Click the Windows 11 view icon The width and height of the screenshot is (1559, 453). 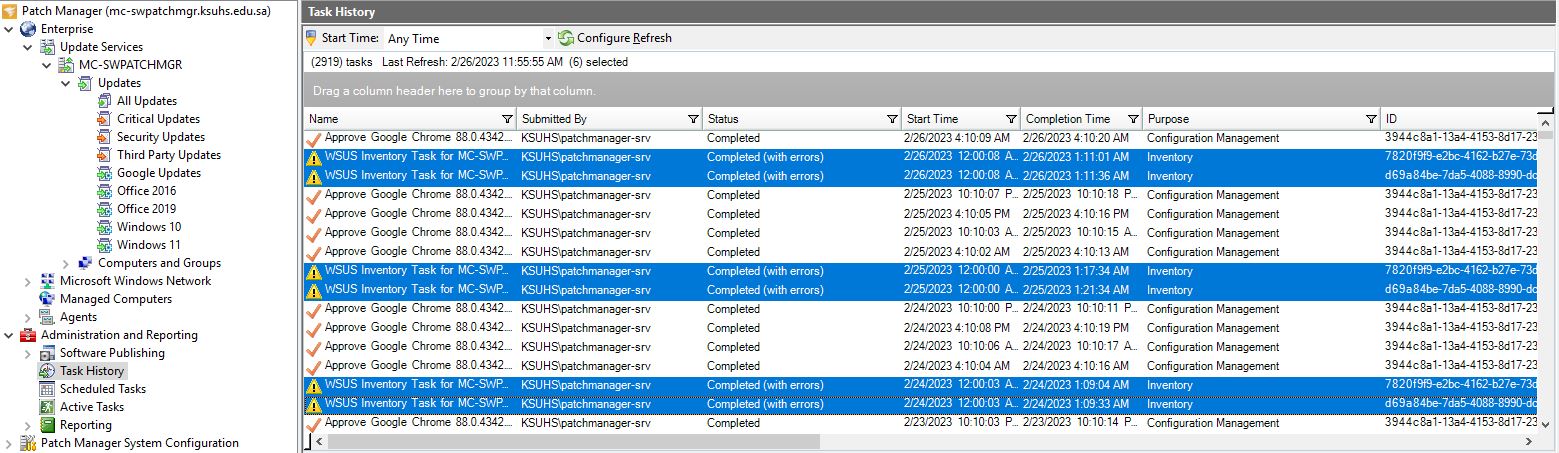104,245
